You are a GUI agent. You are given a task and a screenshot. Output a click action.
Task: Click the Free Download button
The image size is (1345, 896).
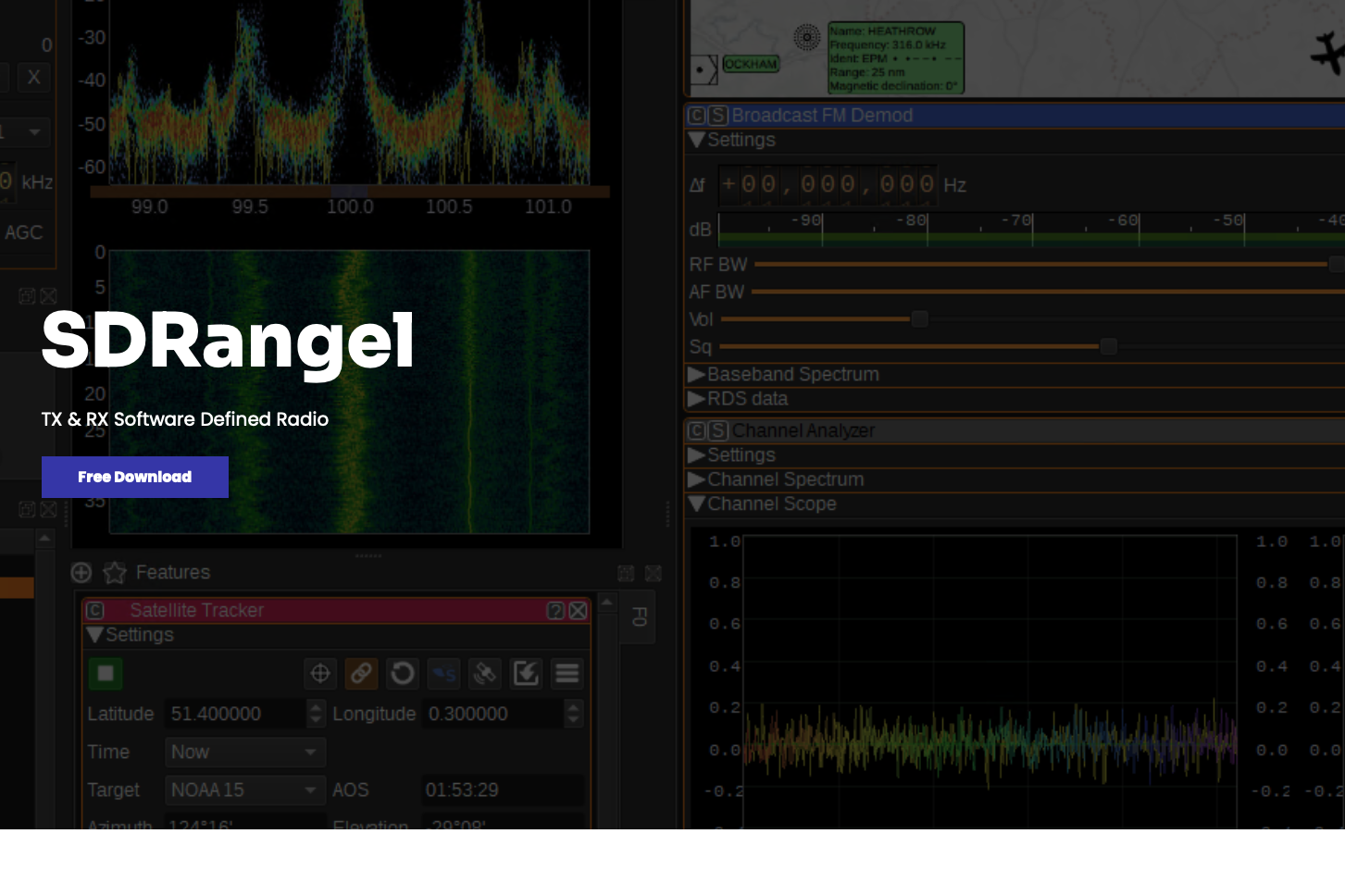(135, 477)
